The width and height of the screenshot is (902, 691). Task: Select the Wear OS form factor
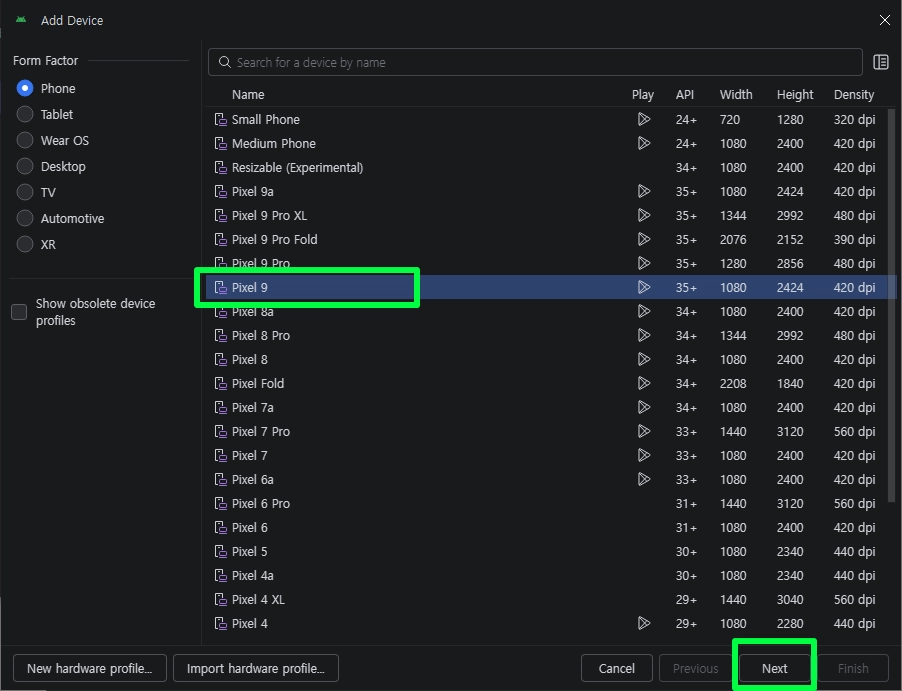25,140
